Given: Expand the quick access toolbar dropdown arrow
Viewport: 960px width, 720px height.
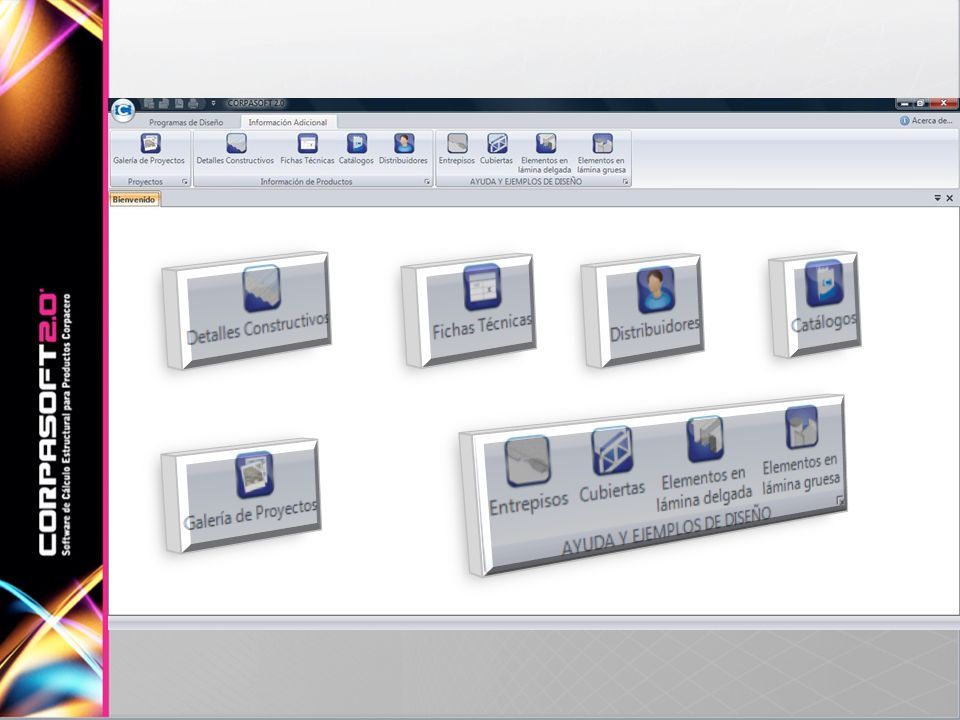Looking at the screenshot, I should click(213, 103).
